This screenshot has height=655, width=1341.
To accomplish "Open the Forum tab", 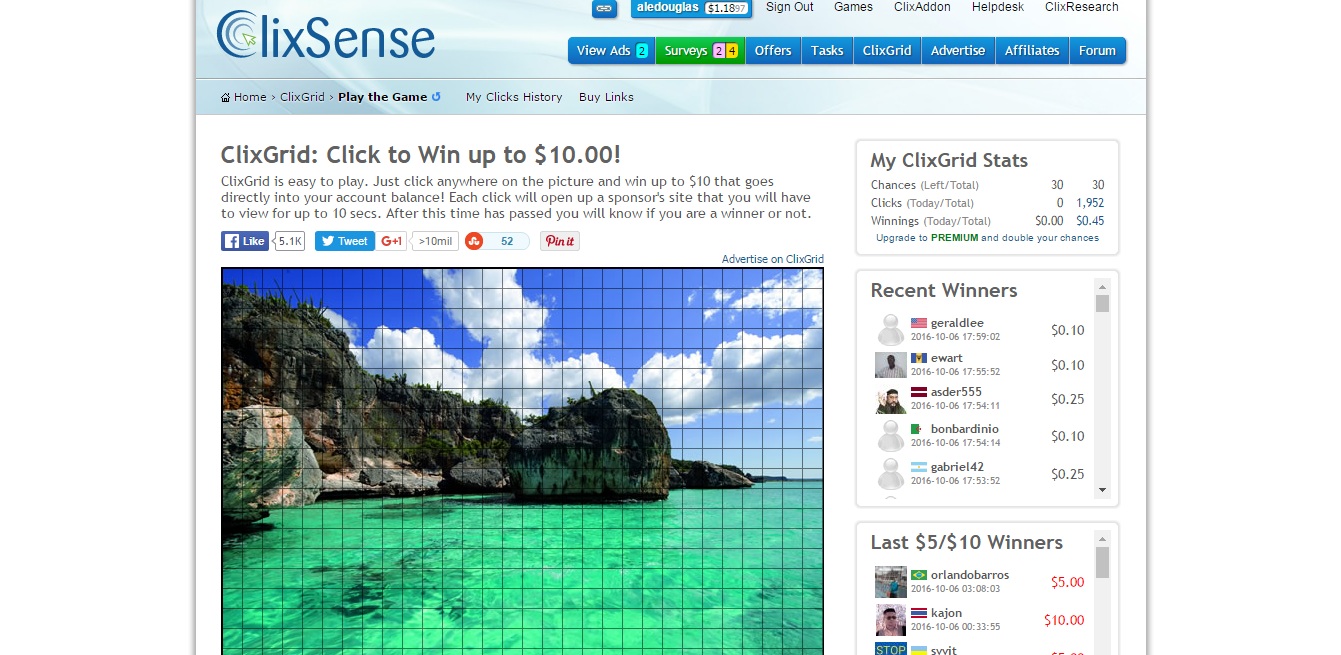I will pyautogui.click(x=1097, y=51).
